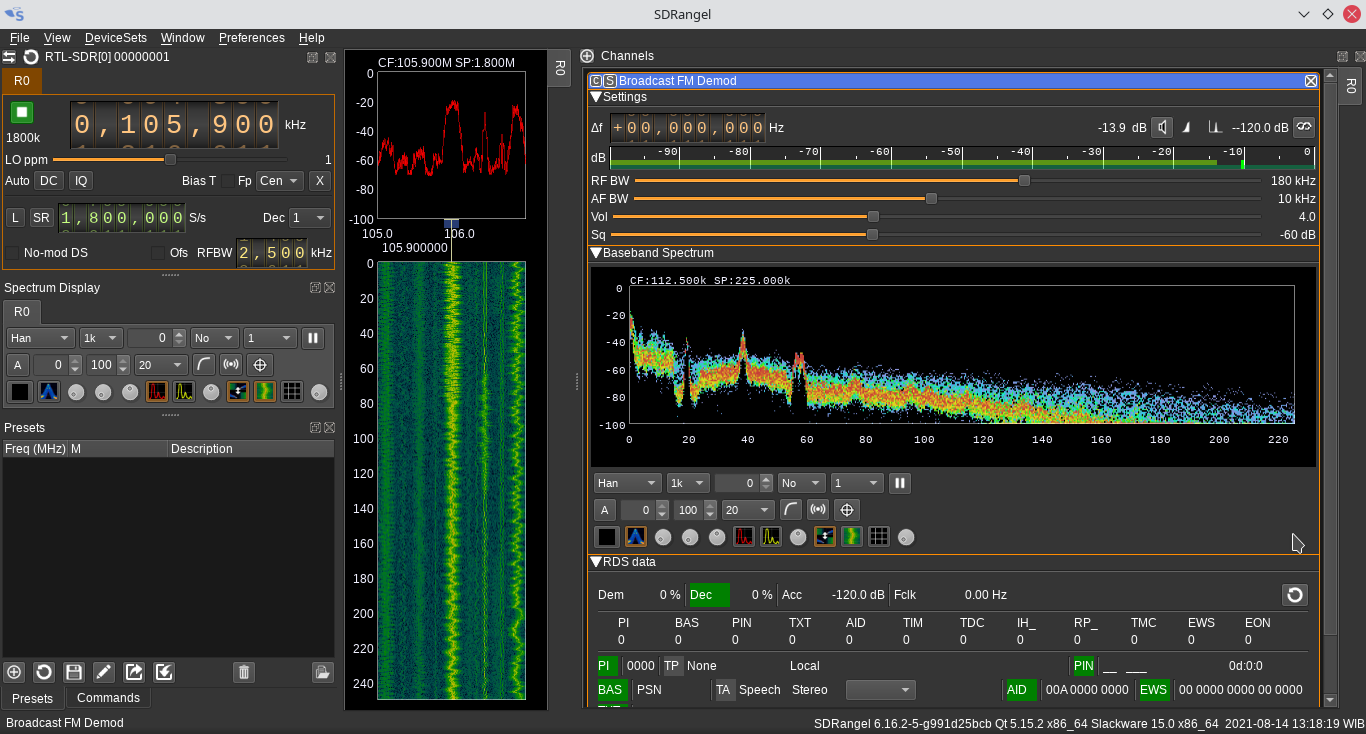Image resolution: width=1366 pixels, height=734 pixels.
Task: Click the audio mute speaker icon
Action: click(1161, 127)
